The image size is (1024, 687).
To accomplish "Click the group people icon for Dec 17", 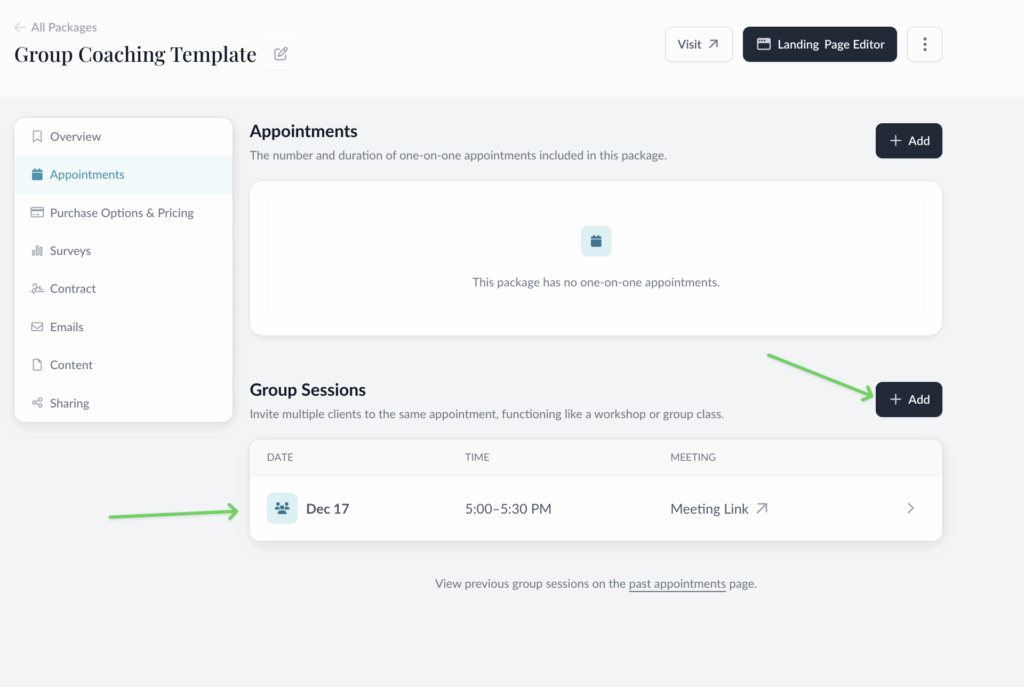I will tap(282, 508).
